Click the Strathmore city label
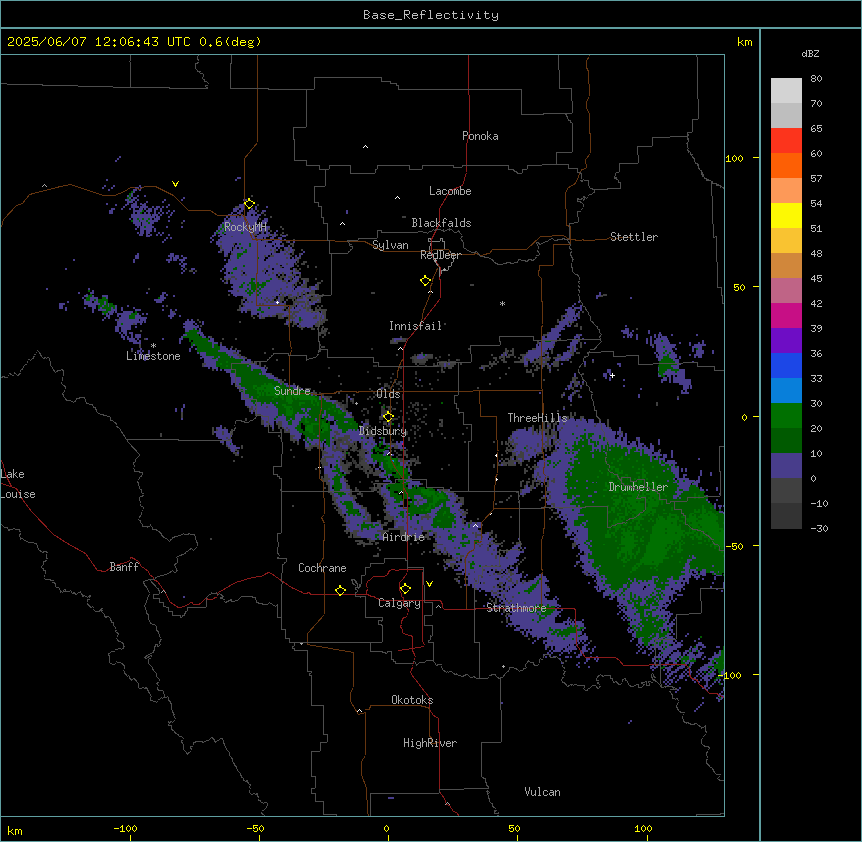 [x=517, y=608]
